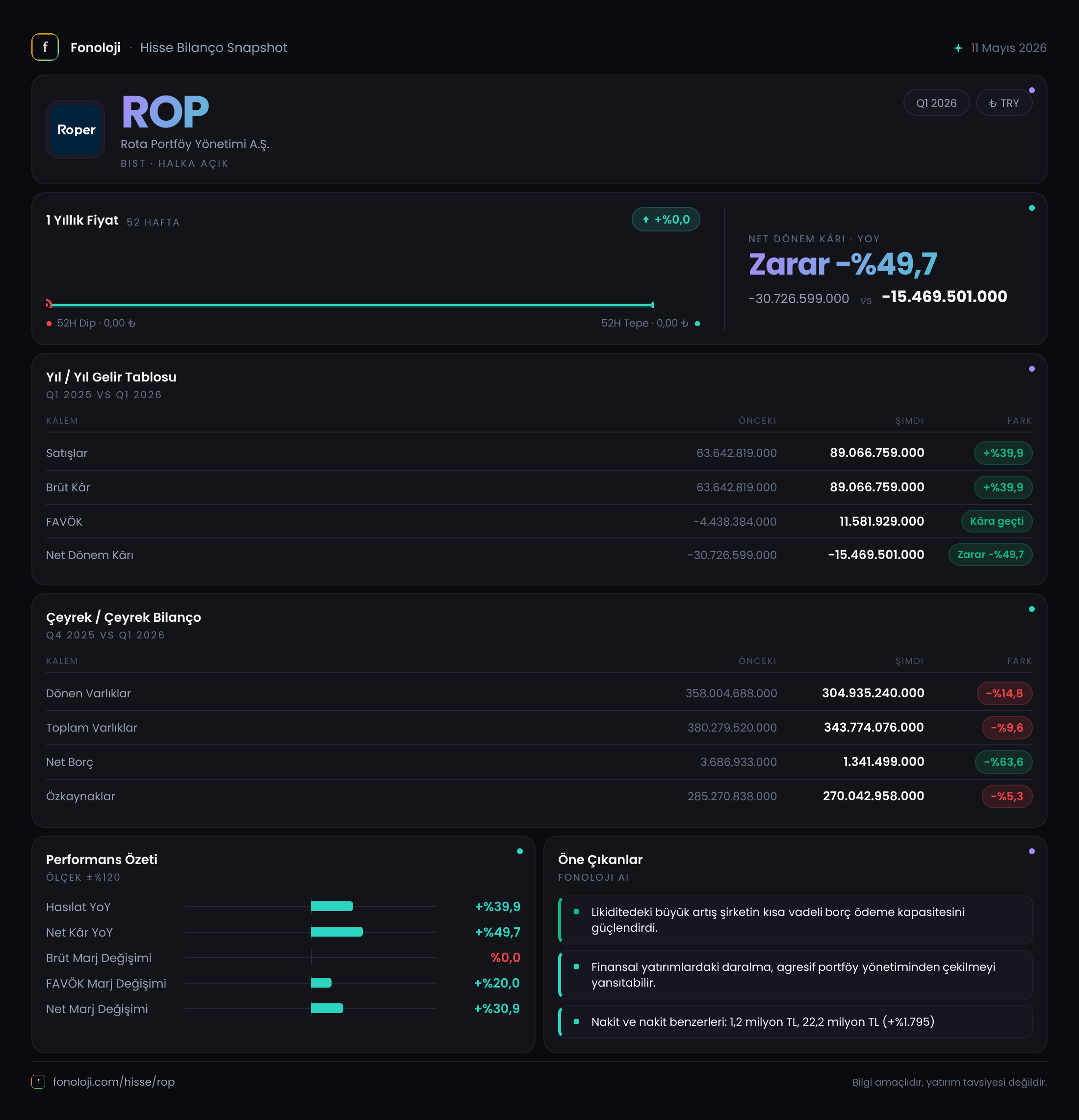Screen dimensions: 1079x1120
Task: Open the "Nakit ve nakit benzerleri" highlight
Action: click(x=795, y=1022)
